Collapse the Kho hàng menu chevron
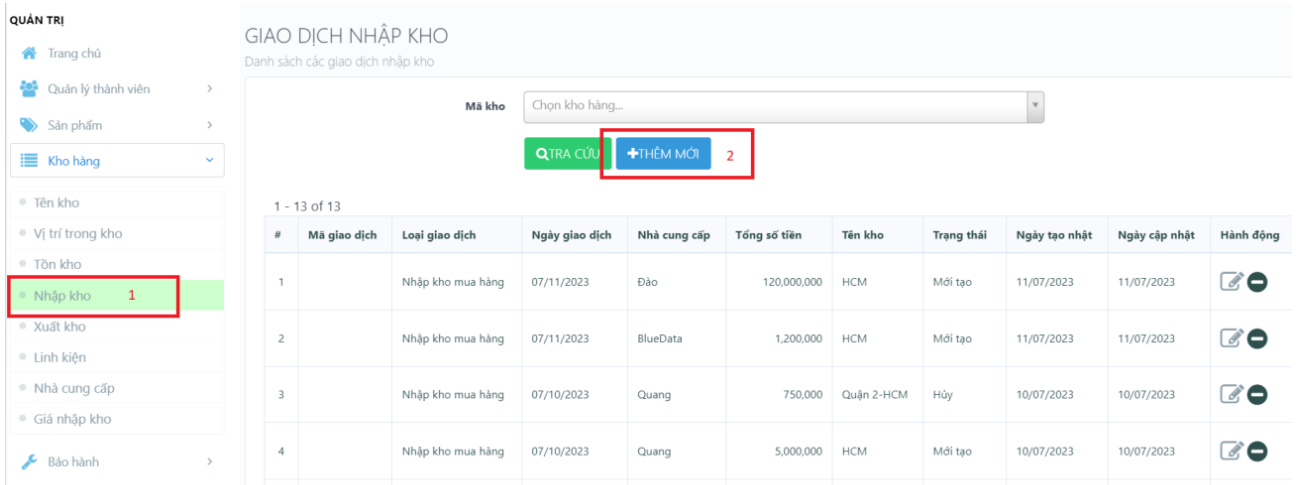 point(209,161)
